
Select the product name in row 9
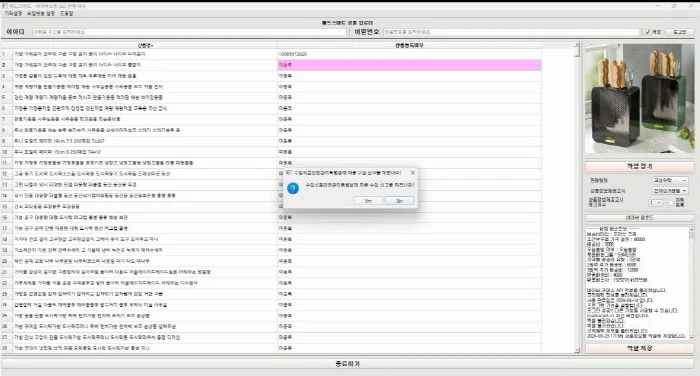[x=145, y=141]
